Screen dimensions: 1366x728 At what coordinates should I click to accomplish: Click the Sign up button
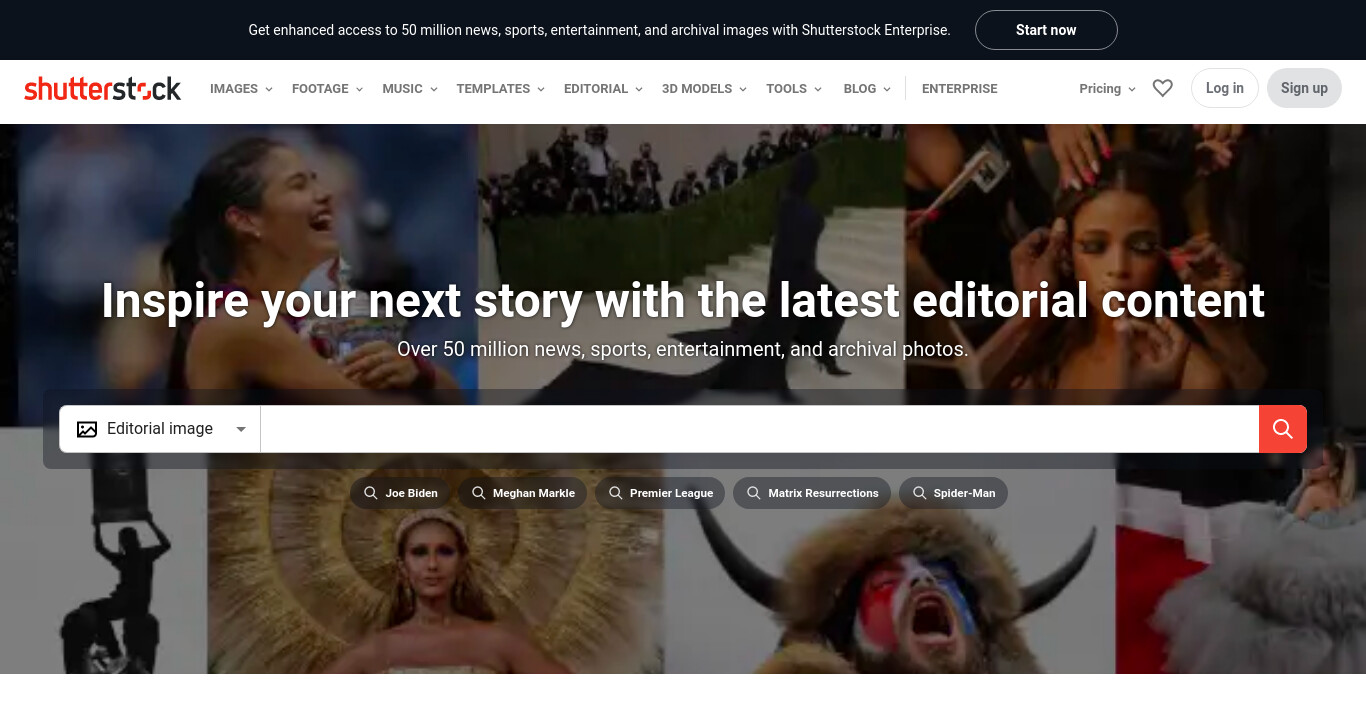click(x=1304, y=88)
